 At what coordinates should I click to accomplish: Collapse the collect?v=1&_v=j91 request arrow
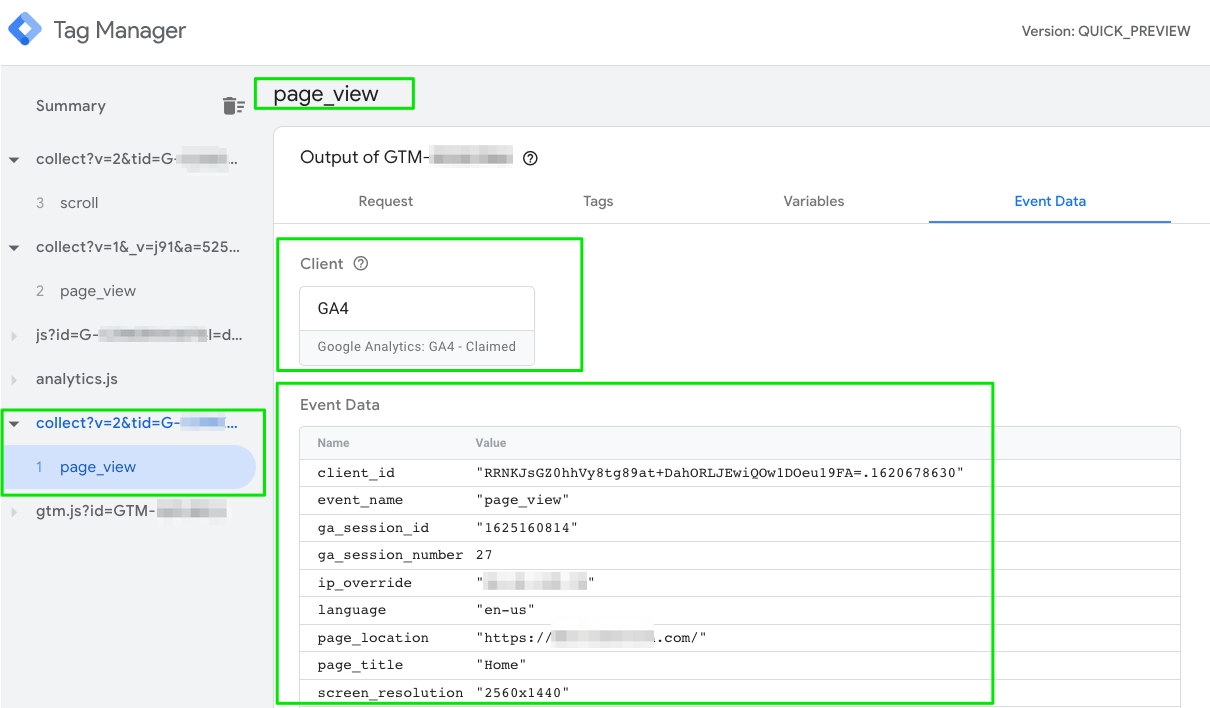pyautogui.click(x=14, y=248)
